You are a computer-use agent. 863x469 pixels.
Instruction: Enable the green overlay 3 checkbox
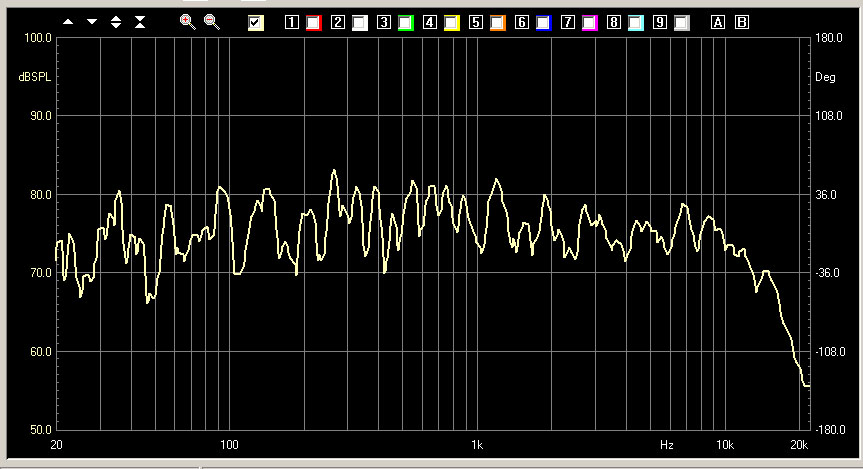[x=405, y=22]
